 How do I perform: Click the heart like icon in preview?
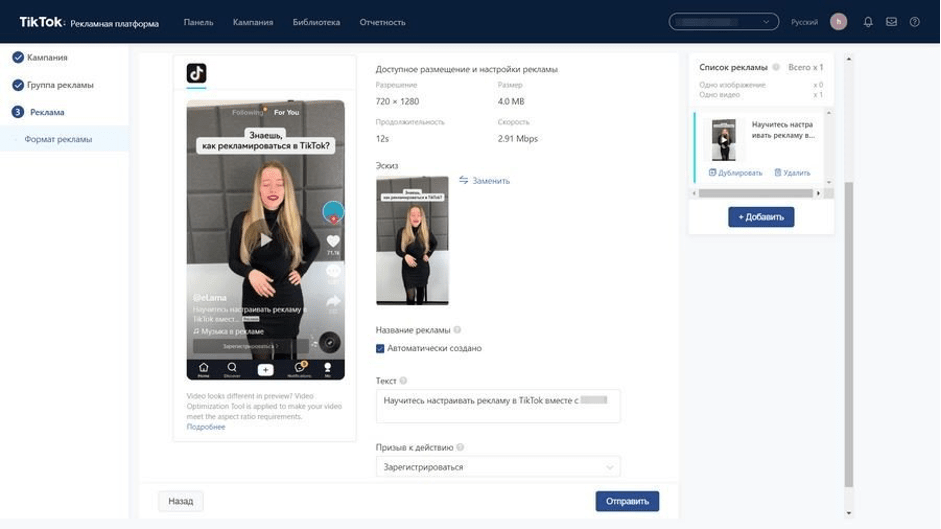pyautogui.click(x=333, y=241)
